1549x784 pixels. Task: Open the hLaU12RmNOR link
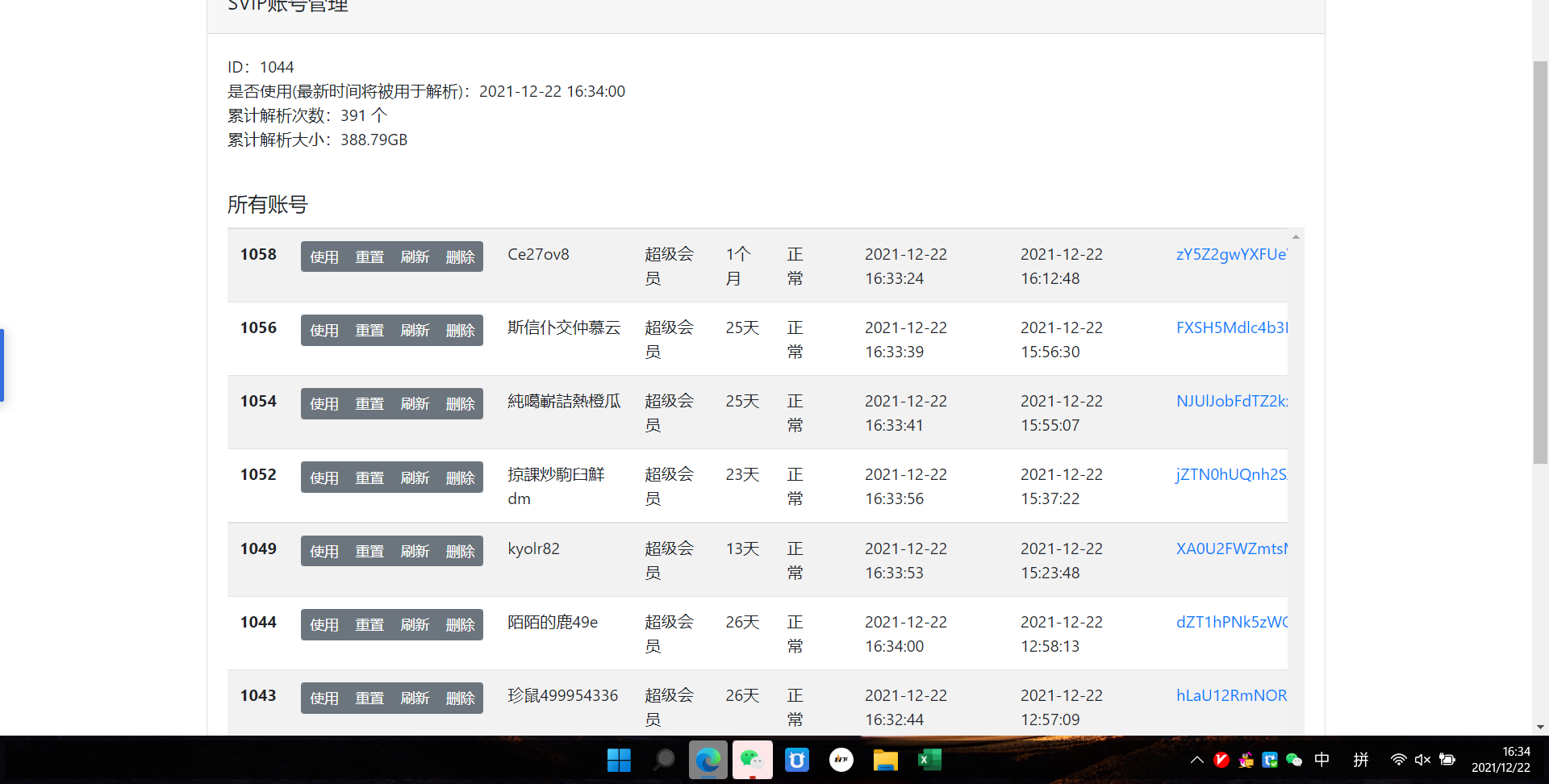click(x=1232, y=695)
